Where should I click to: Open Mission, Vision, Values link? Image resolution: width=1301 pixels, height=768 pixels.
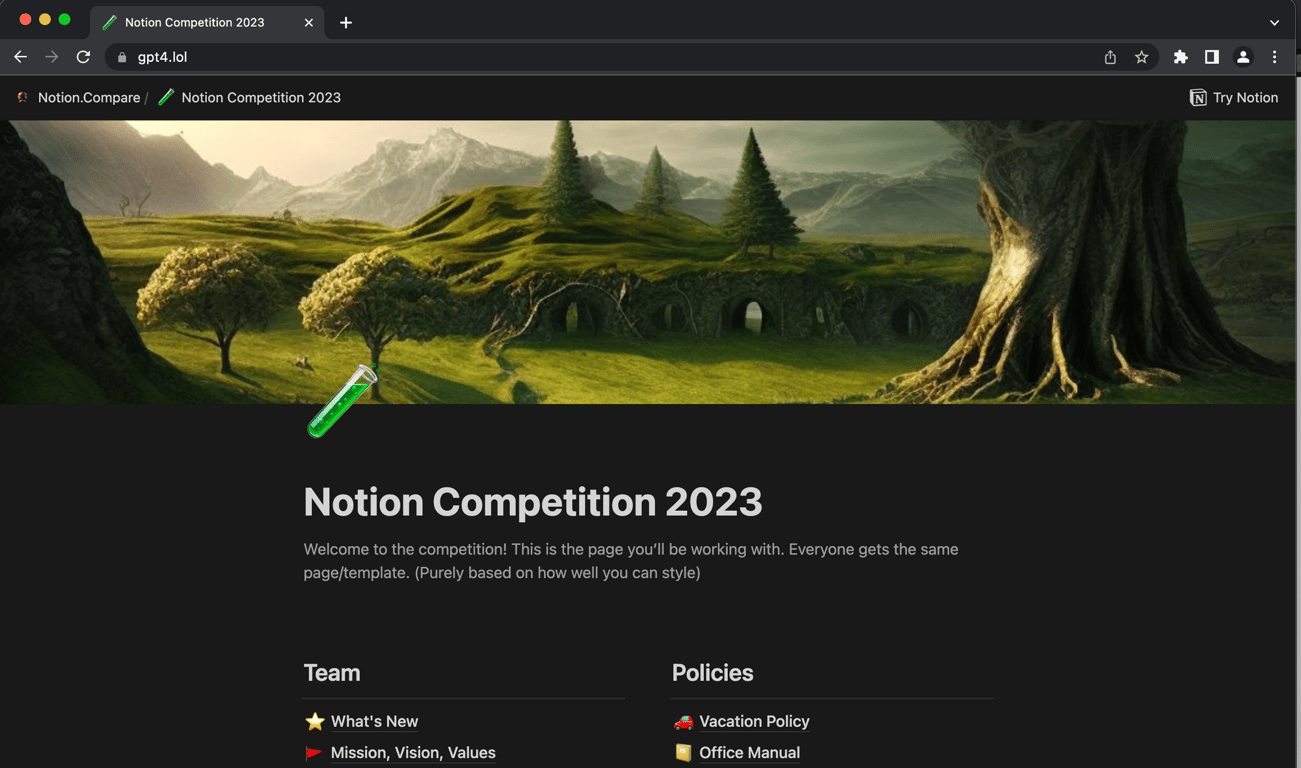tap(413, 753)
